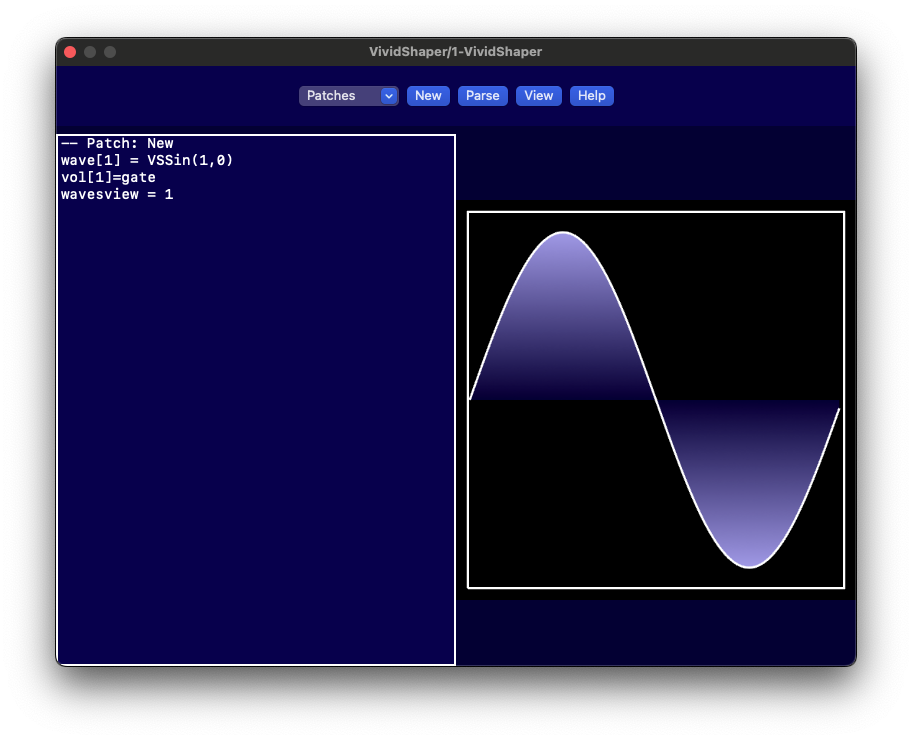This screenshot has width=912, height=740.
Task: Click the dark strip below the waveform display
Action: (655, 630)
